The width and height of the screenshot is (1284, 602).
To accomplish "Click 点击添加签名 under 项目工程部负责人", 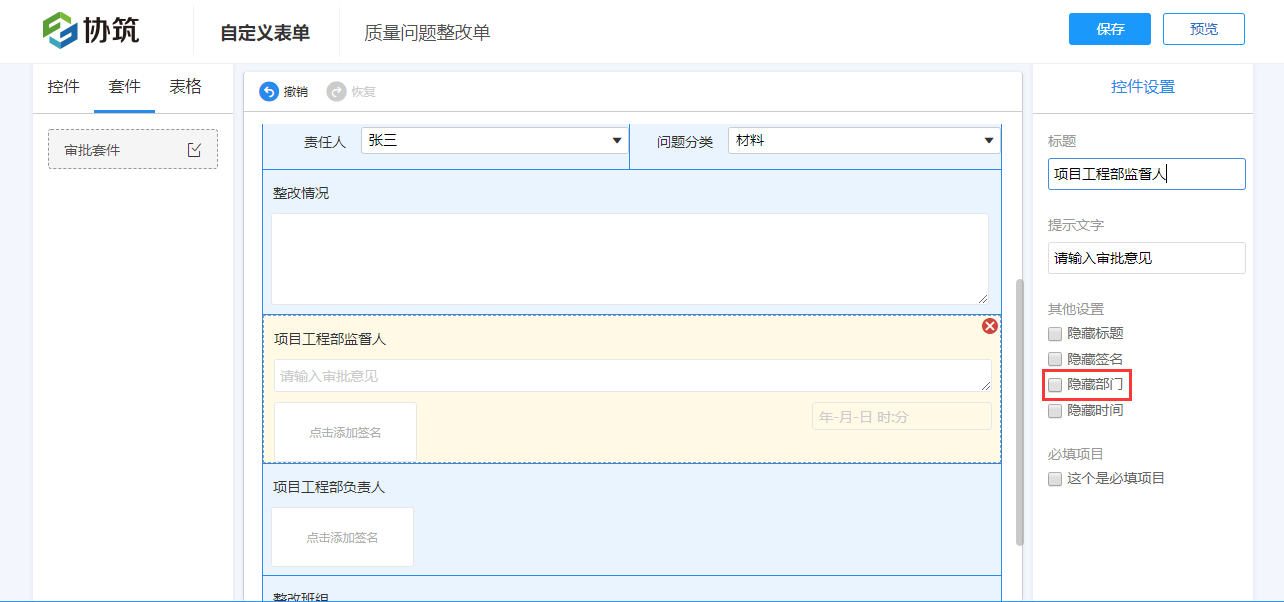I will (x=342, y=537).
